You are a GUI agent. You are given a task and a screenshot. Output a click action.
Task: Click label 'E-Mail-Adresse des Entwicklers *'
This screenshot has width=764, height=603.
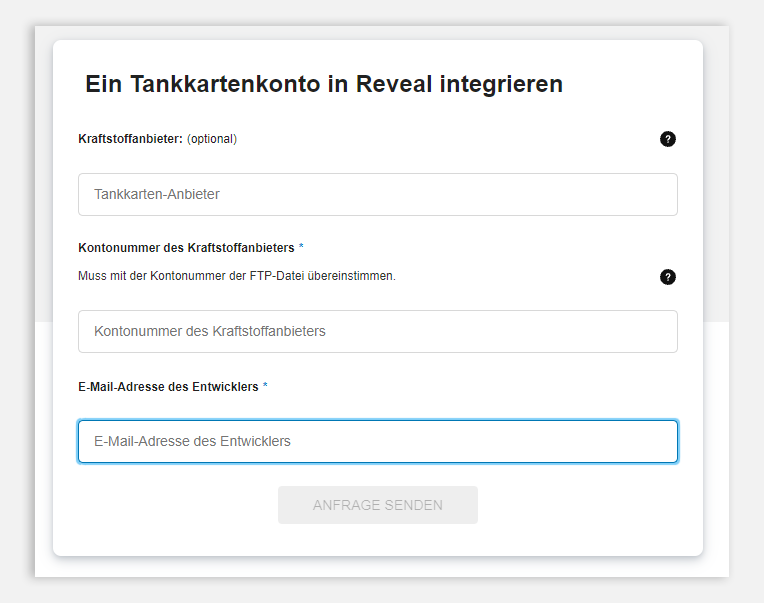[x=173, y=387]
